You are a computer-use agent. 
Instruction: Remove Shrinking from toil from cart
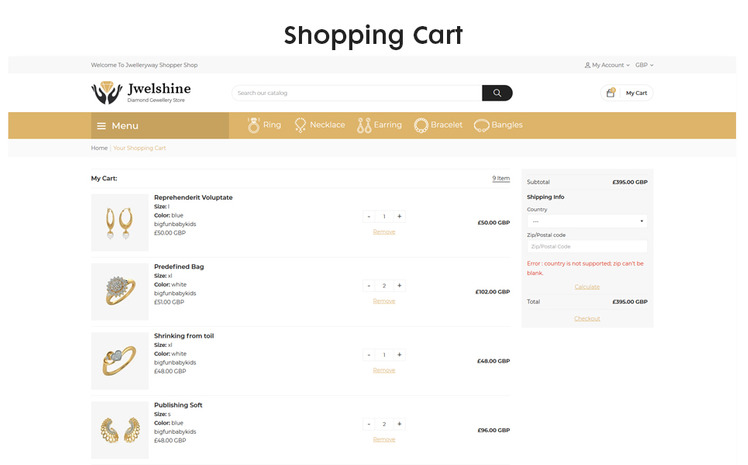(384, 370)
